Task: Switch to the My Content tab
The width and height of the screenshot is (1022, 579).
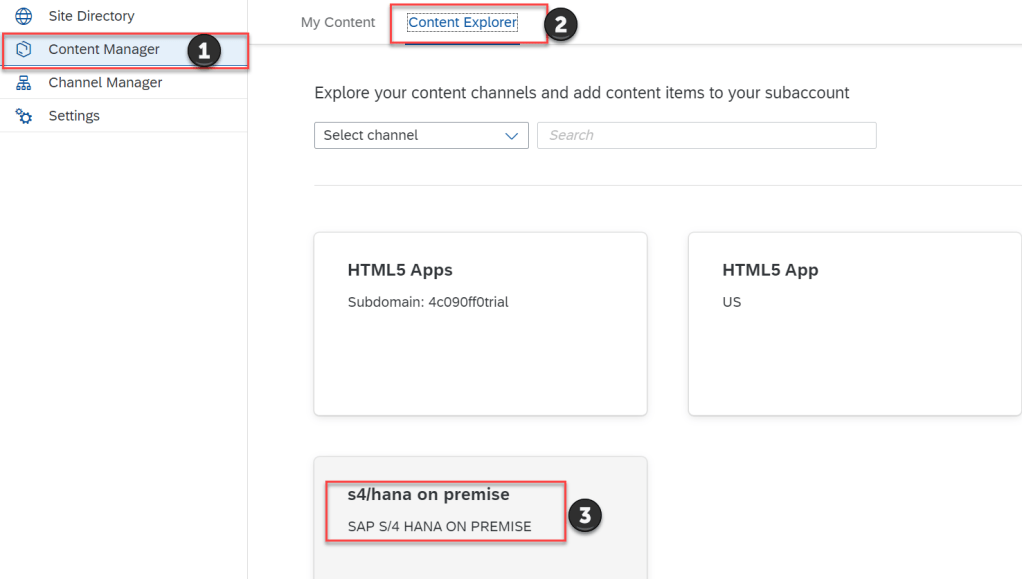Action: pos(338,22)
